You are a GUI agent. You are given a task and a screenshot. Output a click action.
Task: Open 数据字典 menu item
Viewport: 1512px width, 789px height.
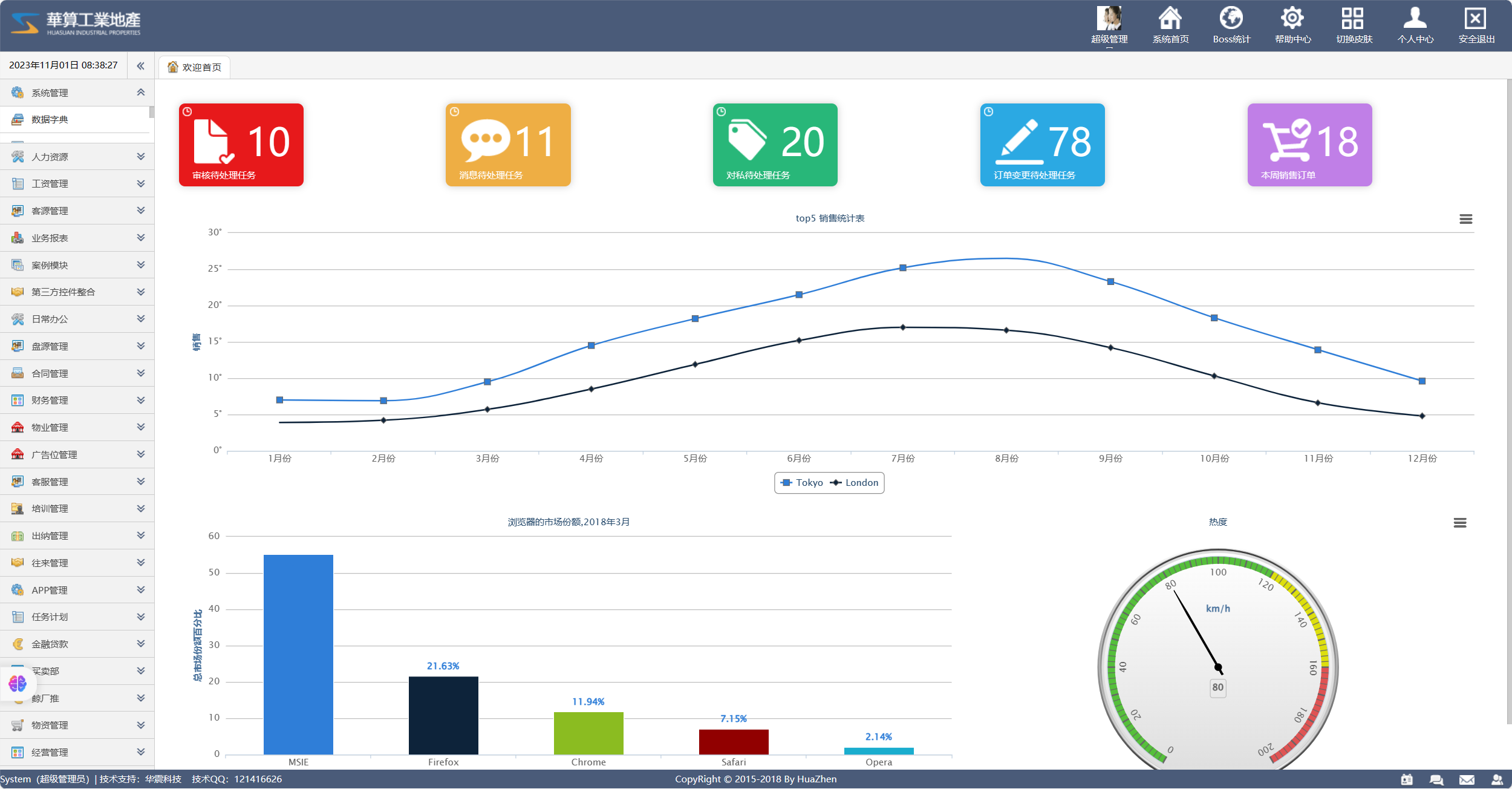74,120
